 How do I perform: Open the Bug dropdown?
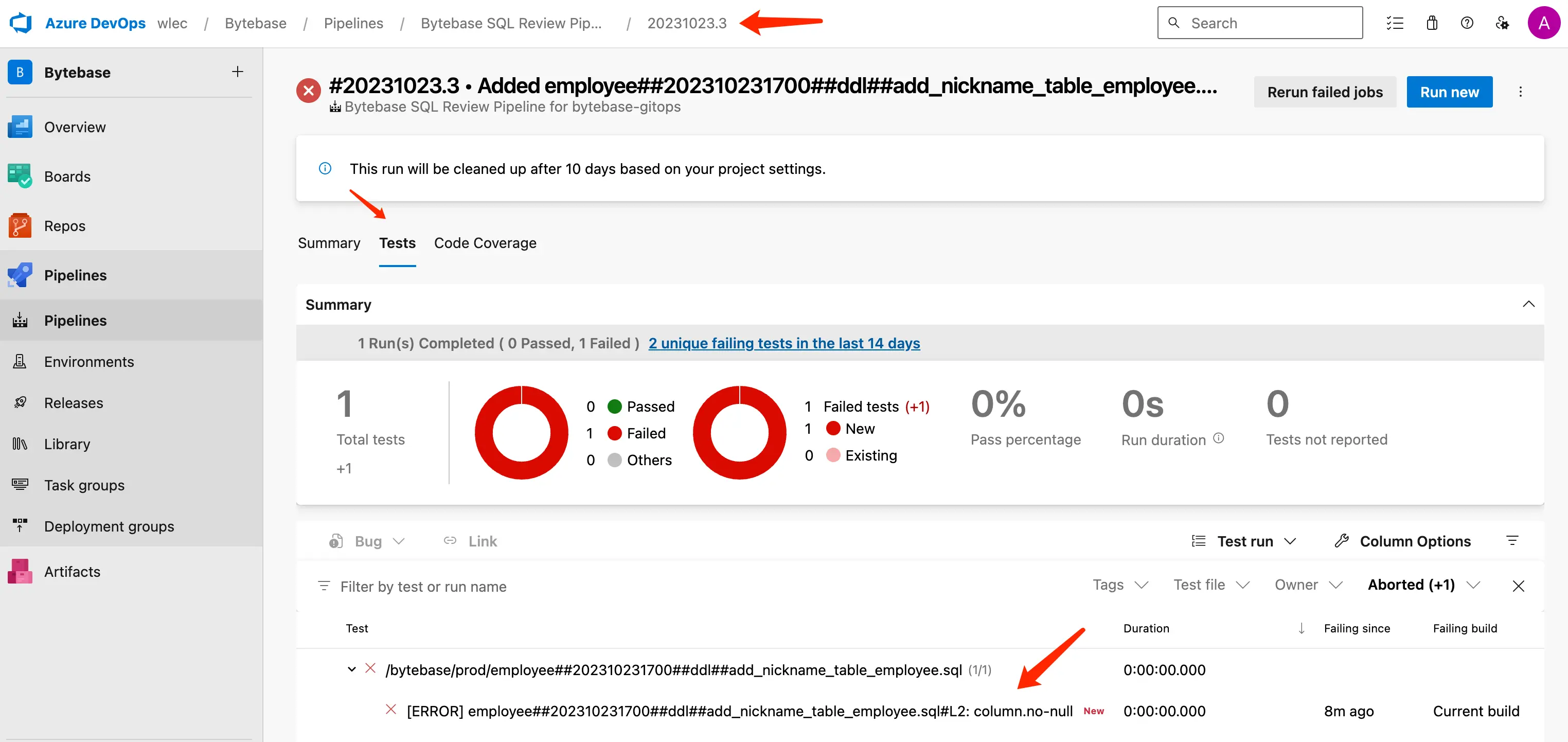coord(366,541)
